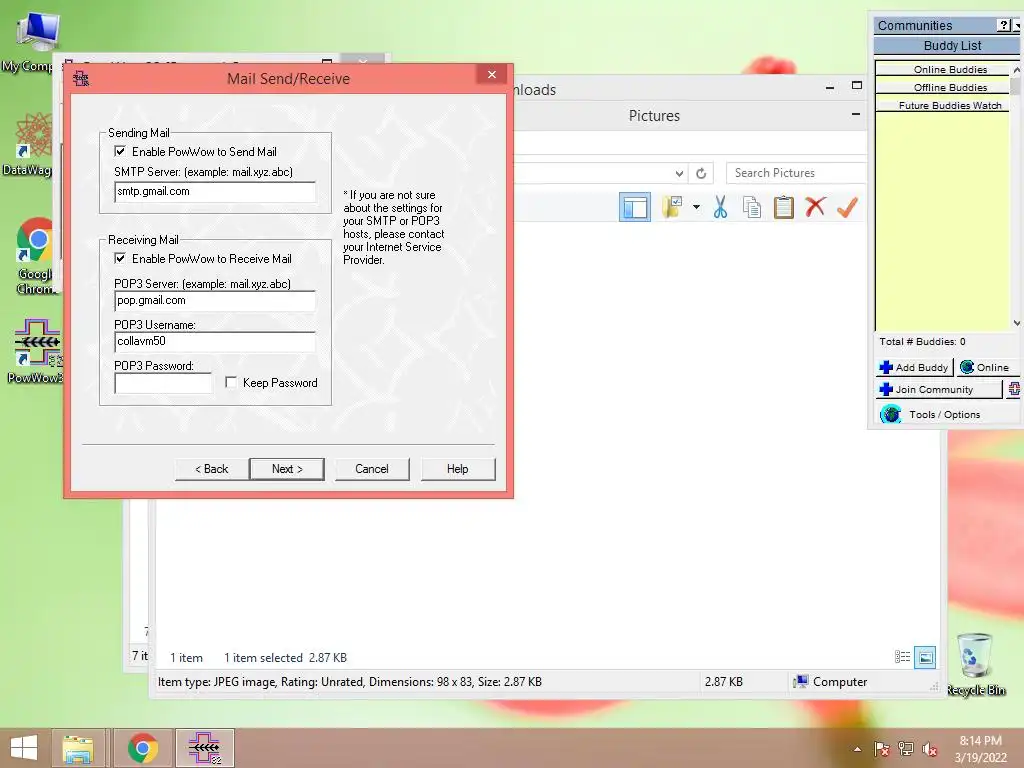Check the Keep Password checkbox
The width and height of the screenshot is (1024, 768).
(x=231, y=382)
